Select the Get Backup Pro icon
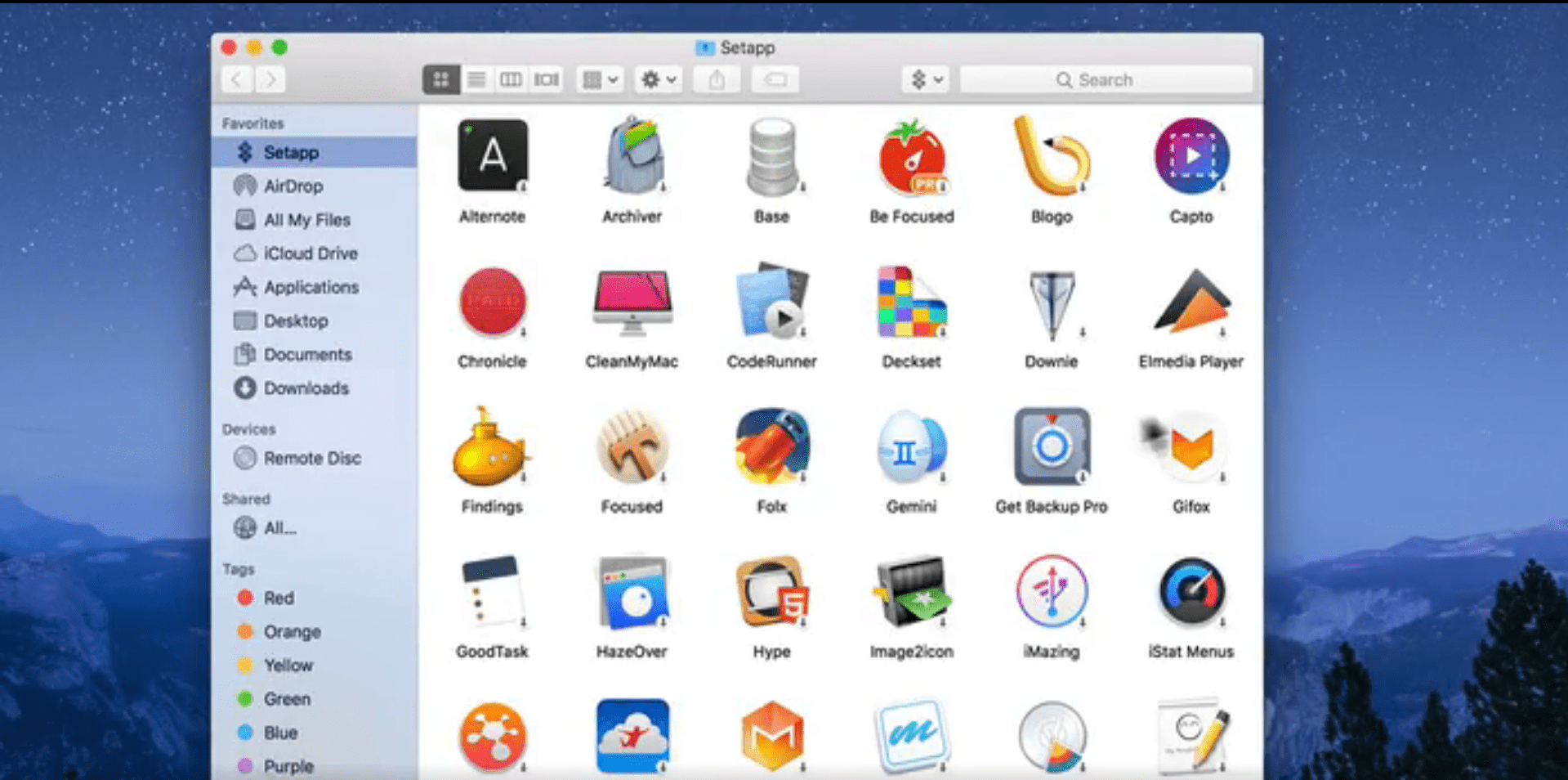 coord(1052,446)
